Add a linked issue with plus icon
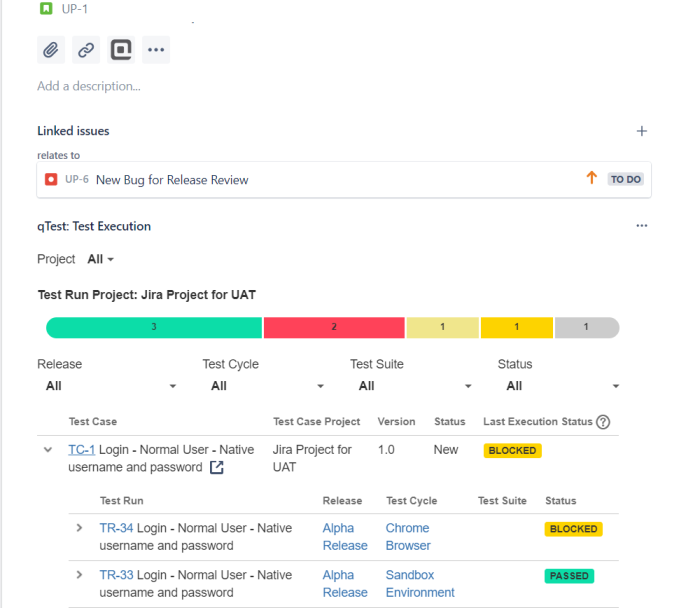The height and width of the screenshot is (608, 679). click(642, 131)
